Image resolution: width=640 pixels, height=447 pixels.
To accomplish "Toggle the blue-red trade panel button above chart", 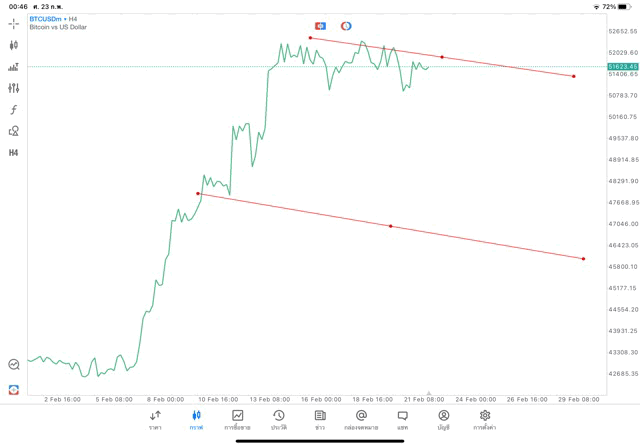I will (x=320, y=25).
